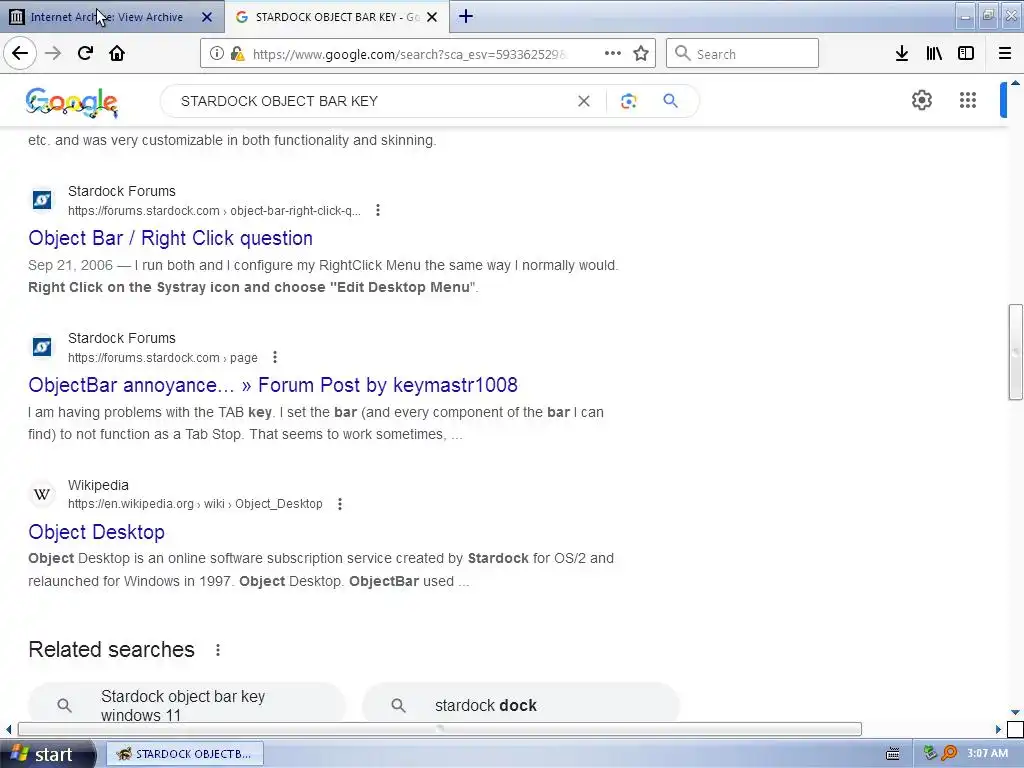Viewport: 1024px width, 768px height.
Task: Bookmark this page with the star
Action: [x=641, y=54]
